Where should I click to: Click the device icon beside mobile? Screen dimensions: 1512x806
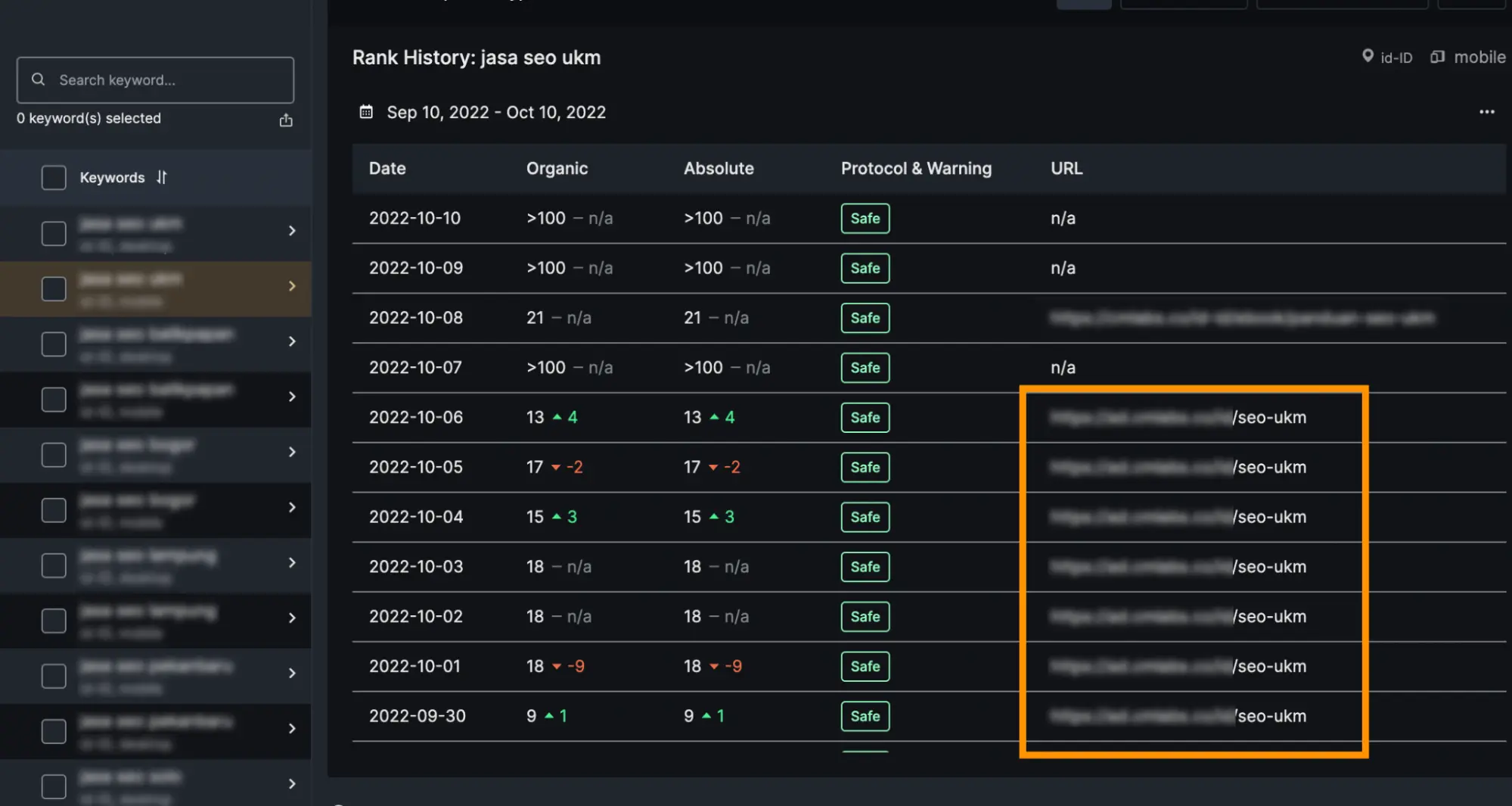click(x=1437, y=57)
